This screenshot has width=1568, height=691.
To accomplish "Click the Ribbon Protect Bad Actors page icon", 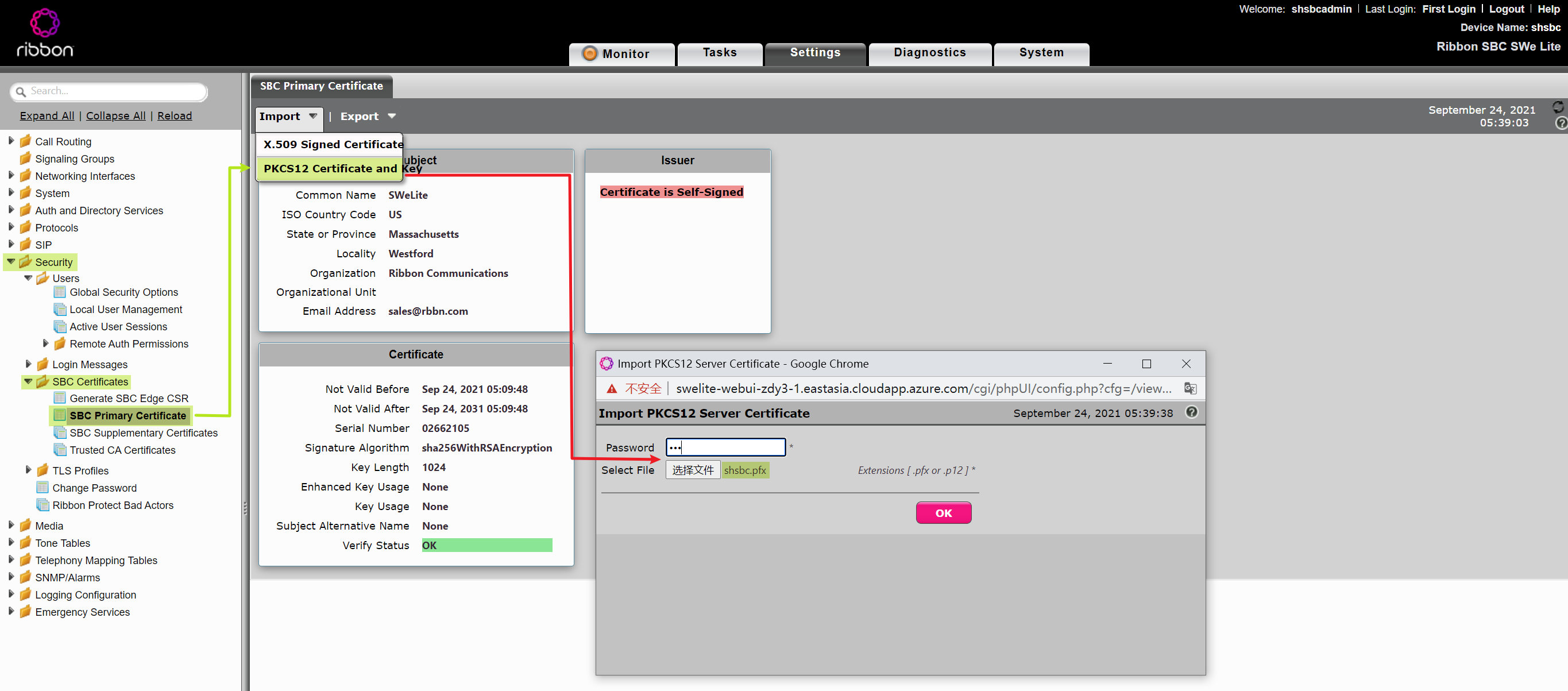I will pos(43,505).
